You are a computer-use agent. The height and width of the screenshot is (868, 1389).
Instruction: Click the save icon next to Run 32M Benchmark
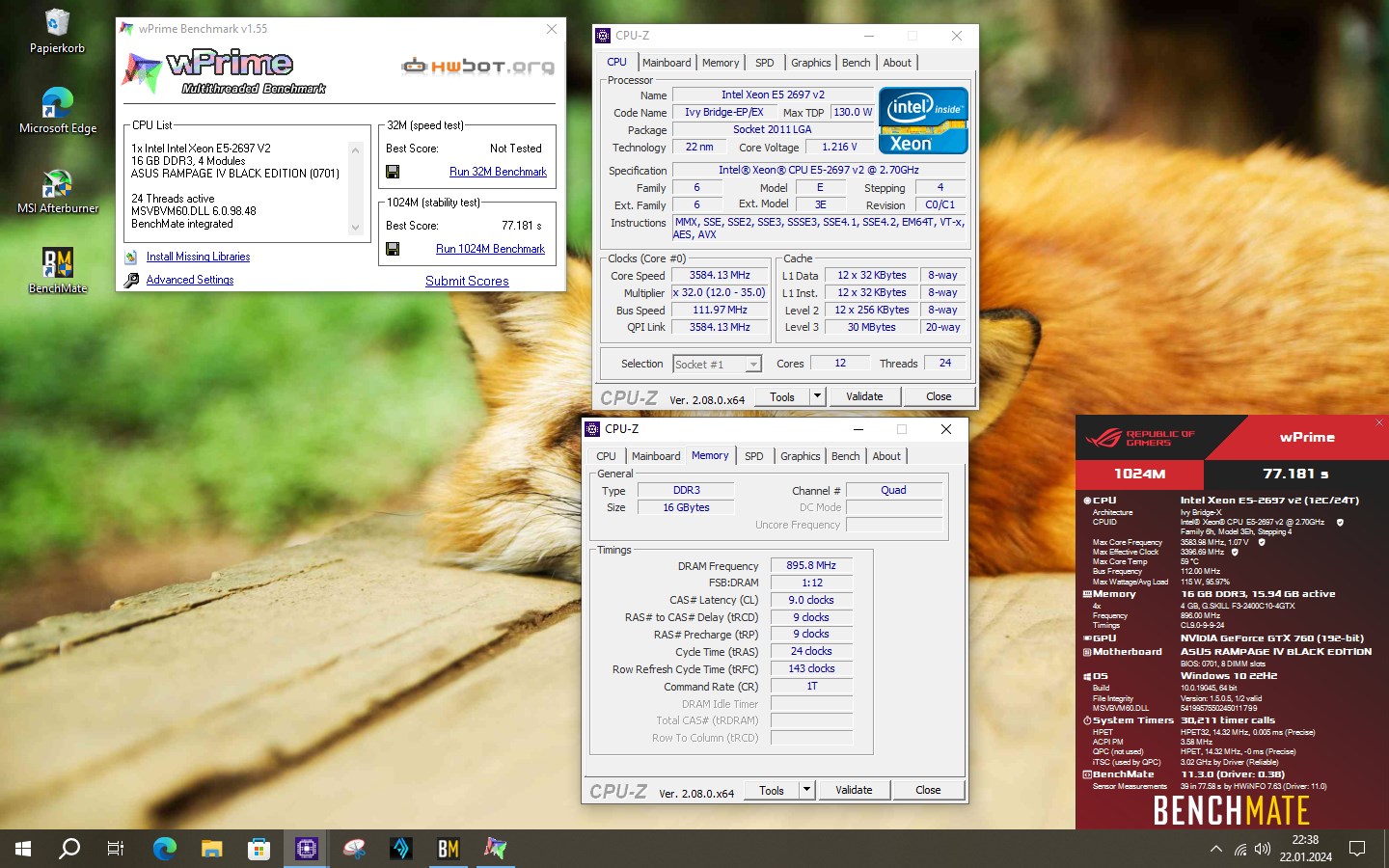pyautogui.click(x=393, y=172)
